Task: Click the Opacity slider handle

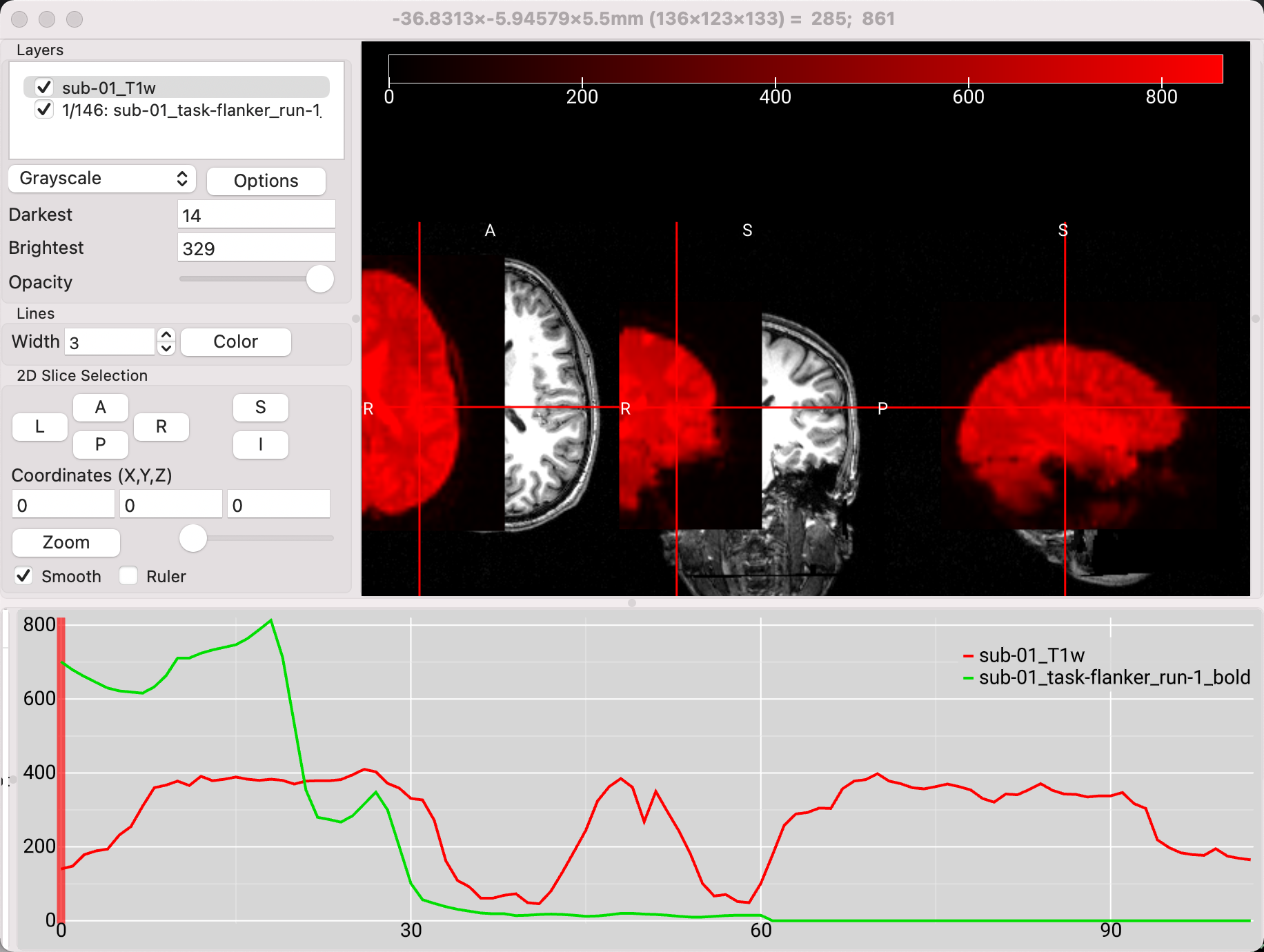Action: pyautogui.click(x=320, y=279)
